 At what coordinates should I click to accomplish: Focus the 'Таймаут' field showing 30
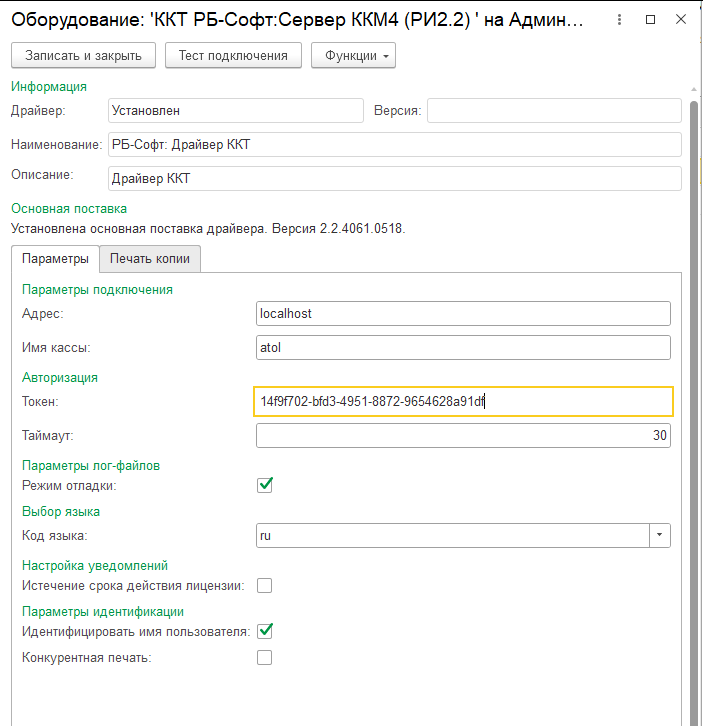463,435
